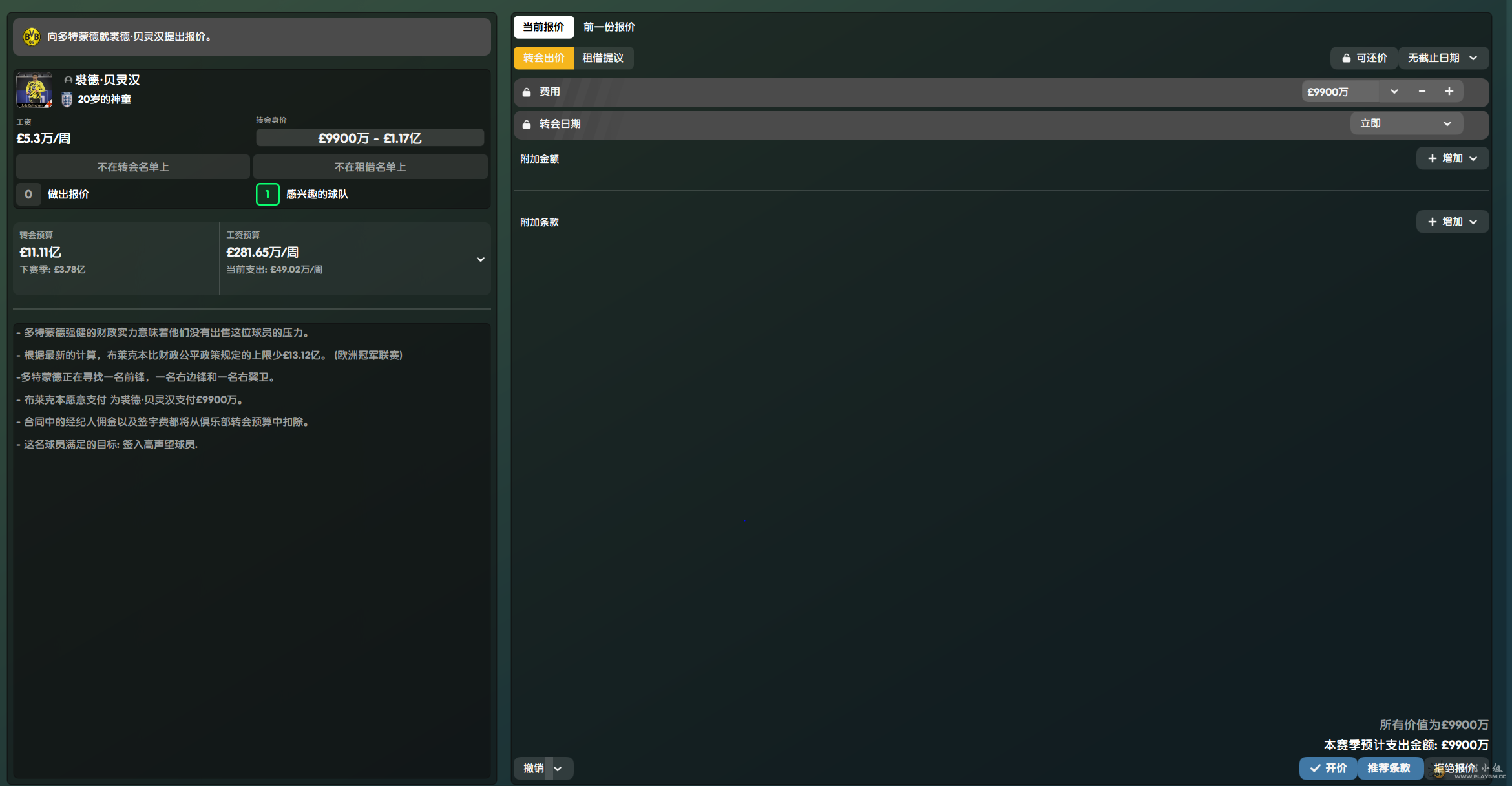Decrease fee with the minus icon
This screenshot has height=786, width=1512.
tap(1422, 92)
